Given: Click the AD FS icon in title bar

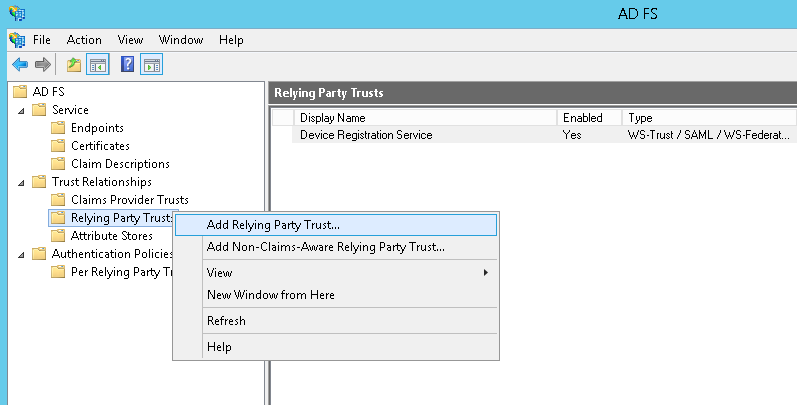Looking at the screenshot, I should click(x=17, y=13).
